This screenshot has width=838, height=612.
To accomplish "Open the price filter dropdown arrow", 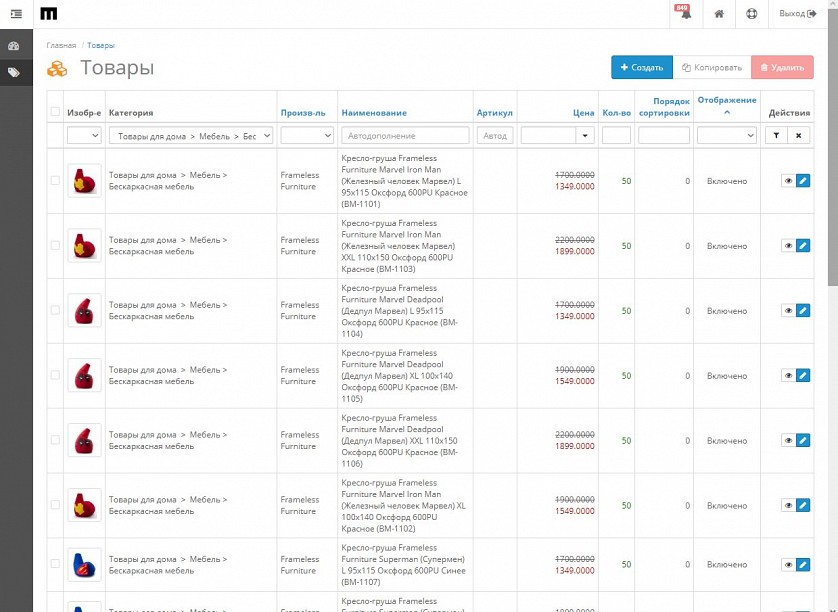I will (x=585, y=136).
